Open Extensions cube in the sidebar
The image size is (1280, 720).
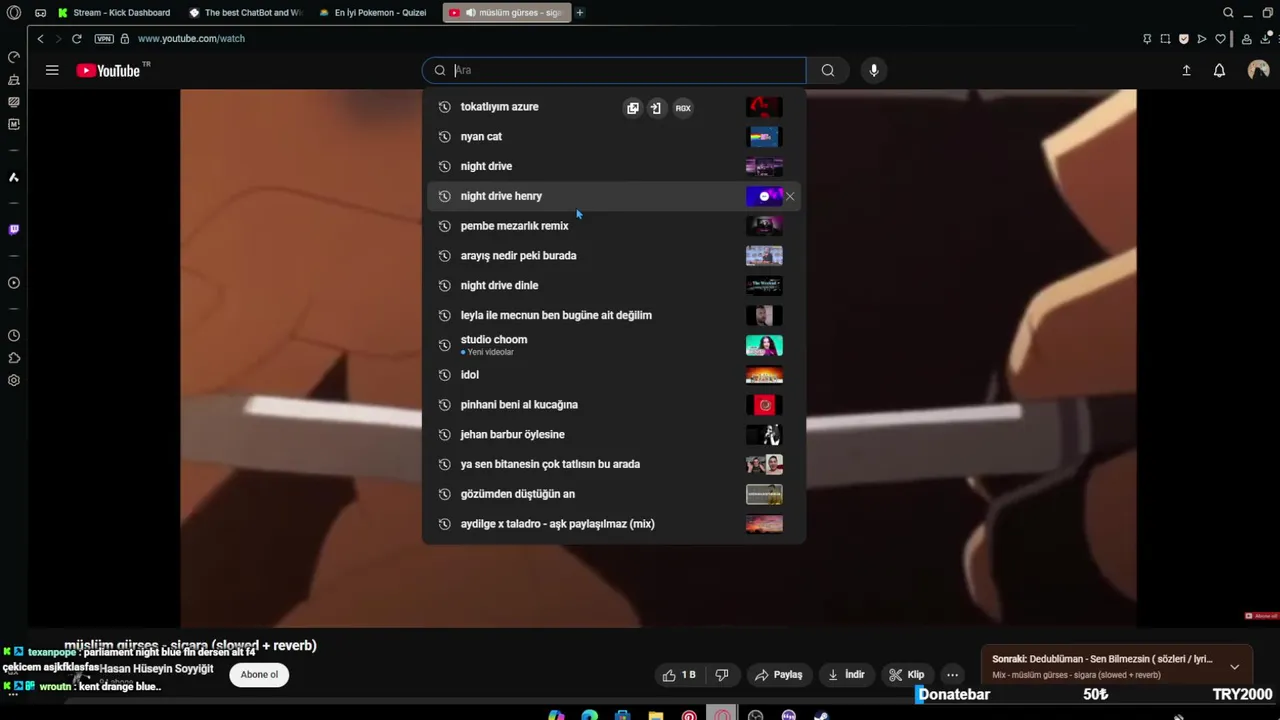[14, 358]
